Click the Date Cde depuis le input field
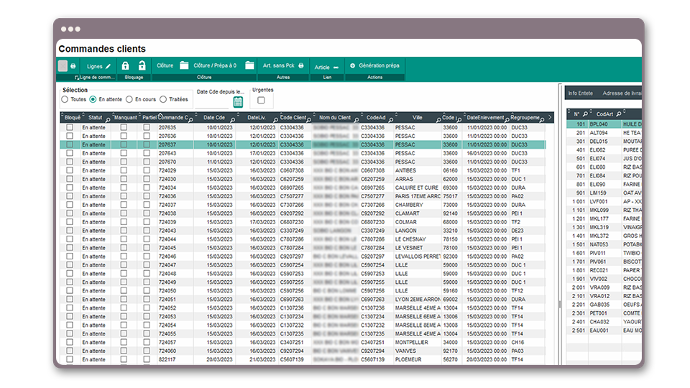 coord(213,102)
